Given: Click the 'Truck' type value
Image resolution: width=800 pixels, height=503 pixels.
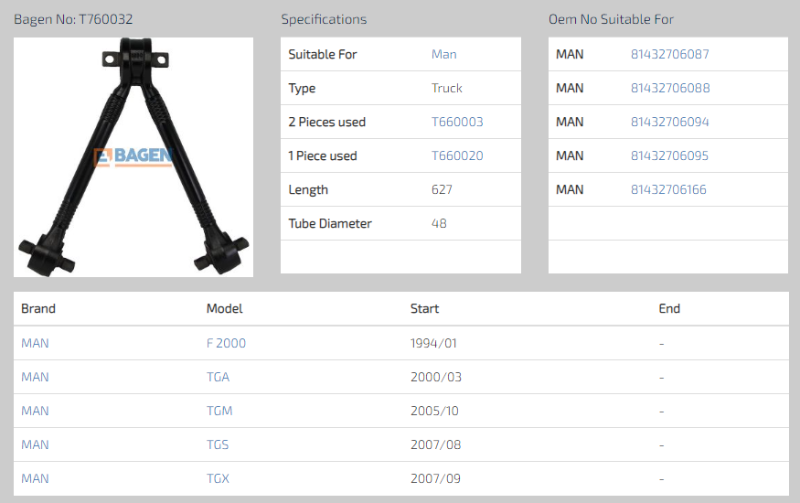Looking at the screenshot, I should (447, 88).
